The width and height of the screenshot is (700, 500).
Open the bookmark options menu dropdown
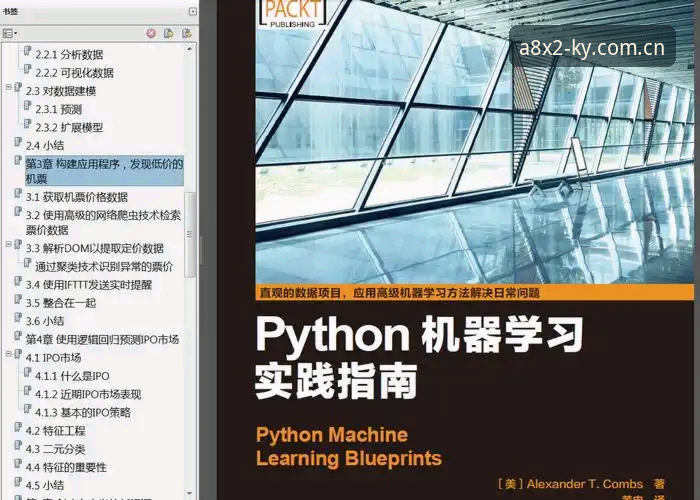pyautogui.click(x=10, y=33)
